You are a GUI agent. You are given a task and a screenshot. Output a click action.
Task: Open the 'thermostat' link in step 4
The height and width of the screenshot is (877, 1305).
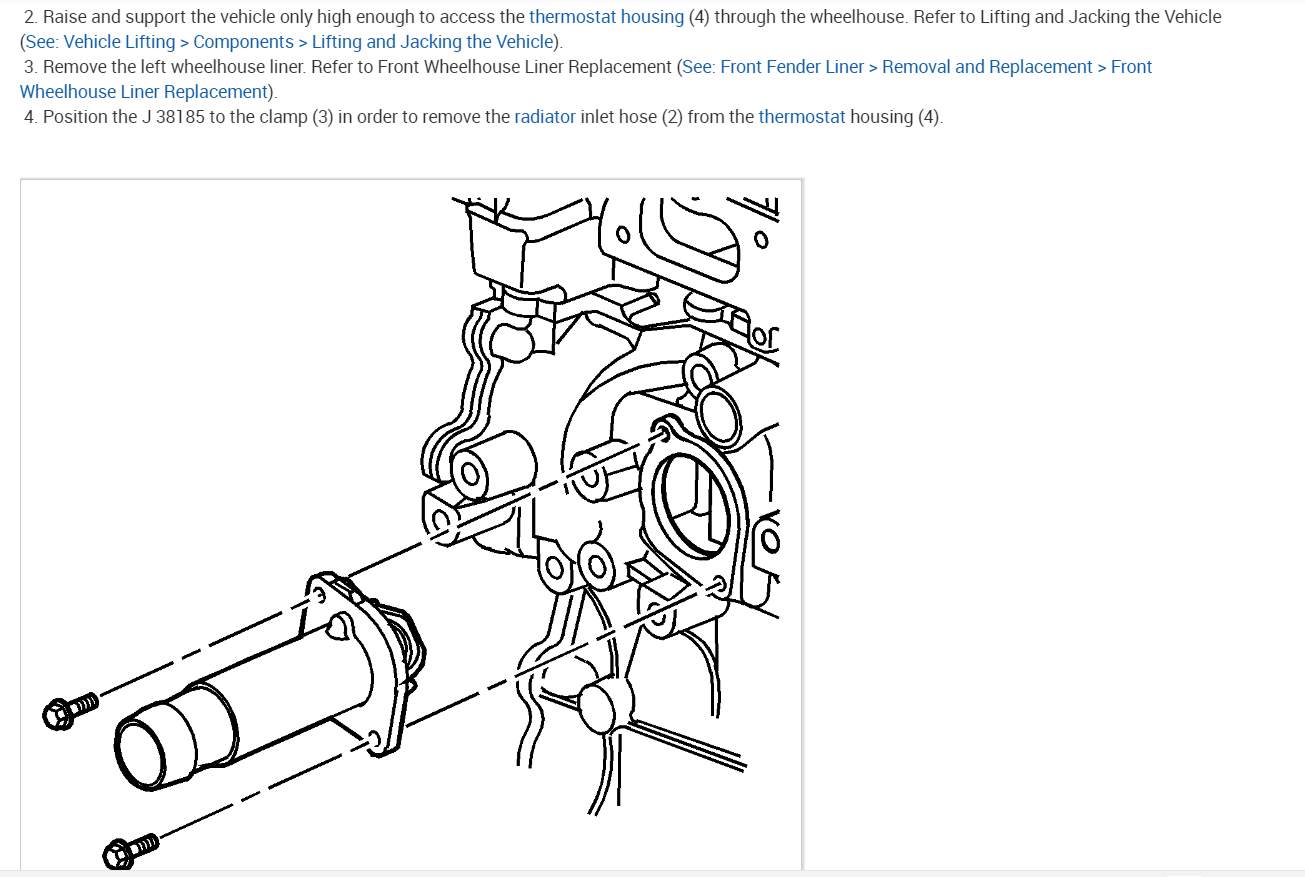click(x=802, y=117)
